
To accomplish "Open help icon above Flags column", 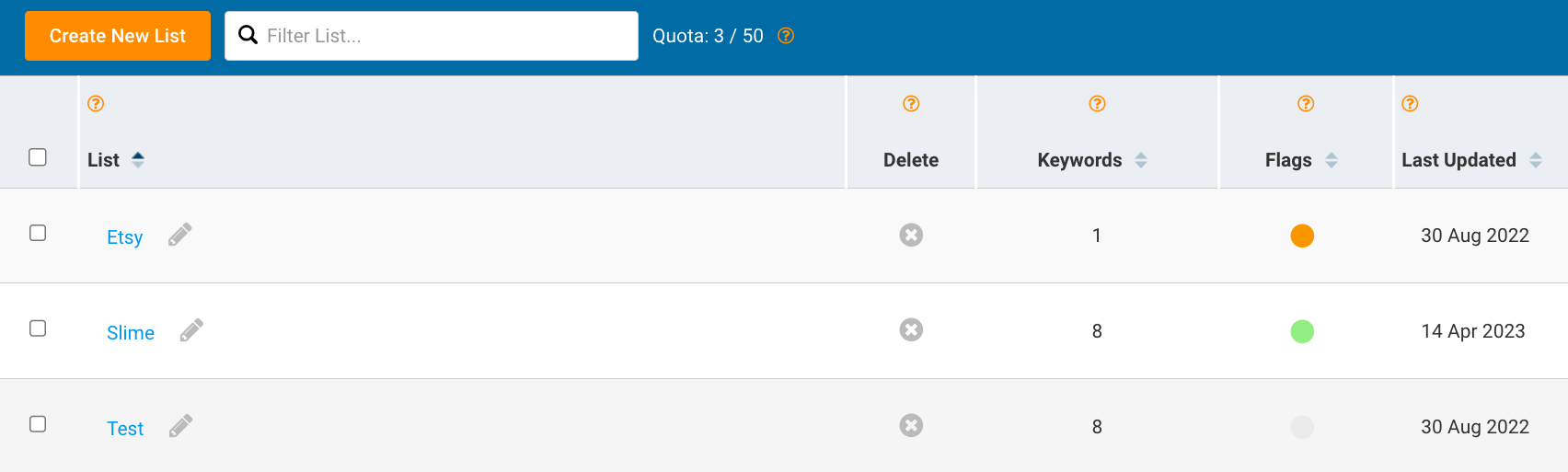I will pyautogui.click(x=1306, y=104).
